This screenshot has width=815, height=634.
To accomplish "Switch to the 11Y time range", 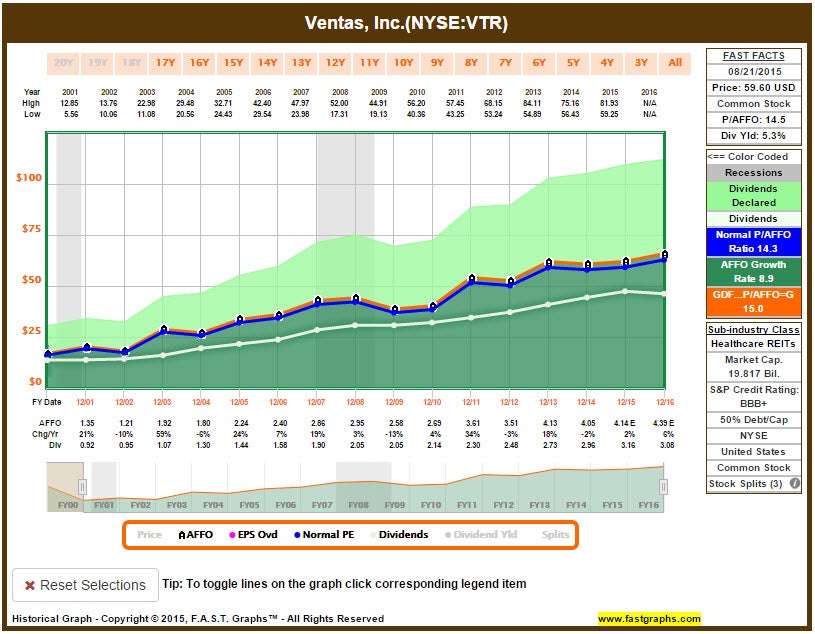I will point(370,63).
